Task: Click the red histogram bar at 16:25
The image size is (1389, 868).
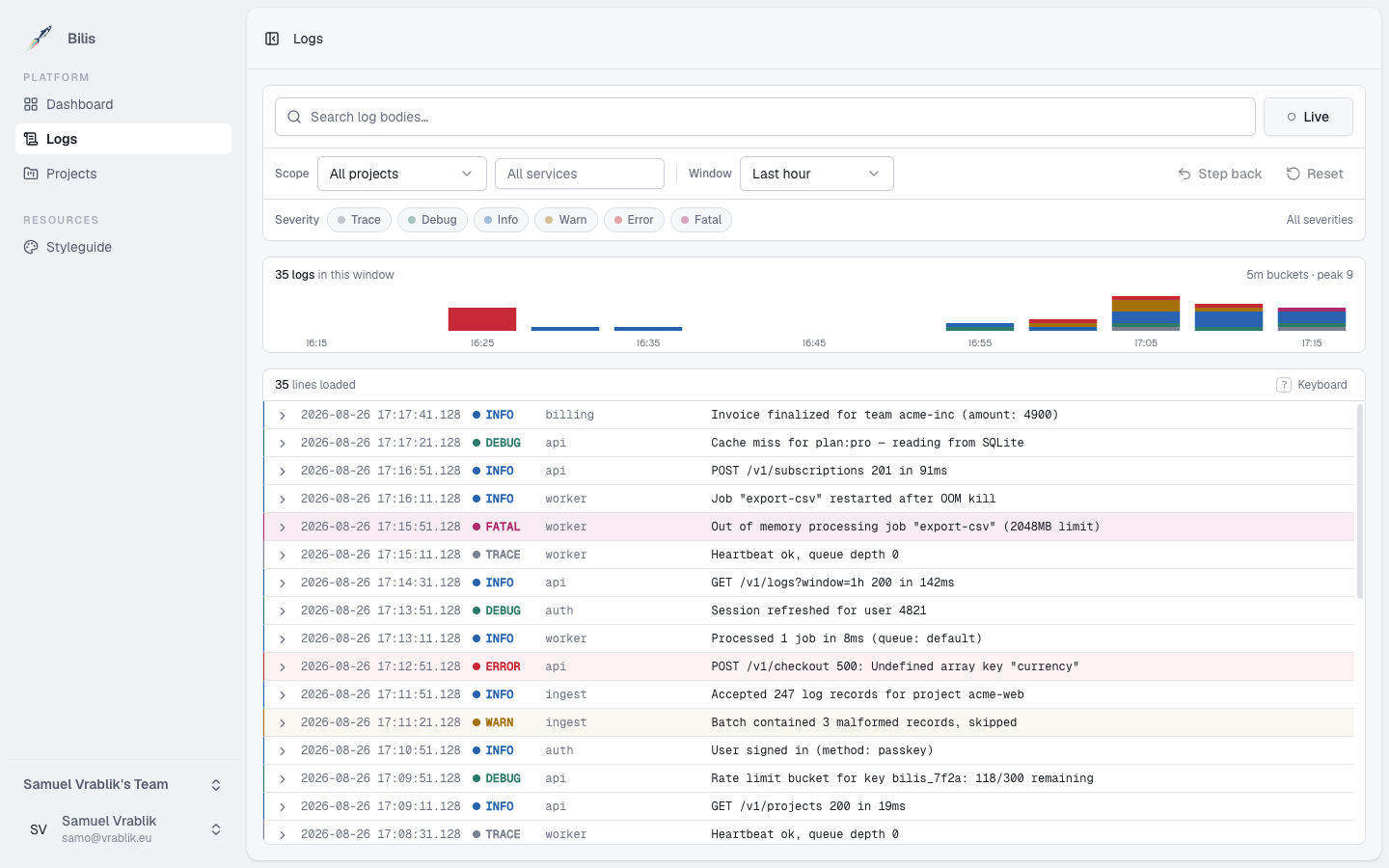Action: [x=482, y=319]
